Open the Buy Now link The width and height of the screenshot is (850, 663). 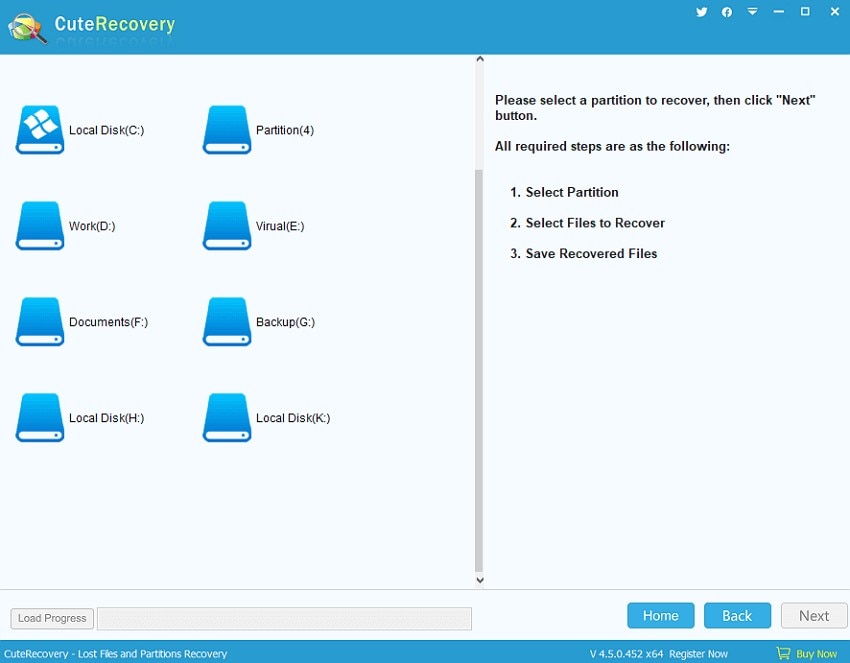point(816,654)
